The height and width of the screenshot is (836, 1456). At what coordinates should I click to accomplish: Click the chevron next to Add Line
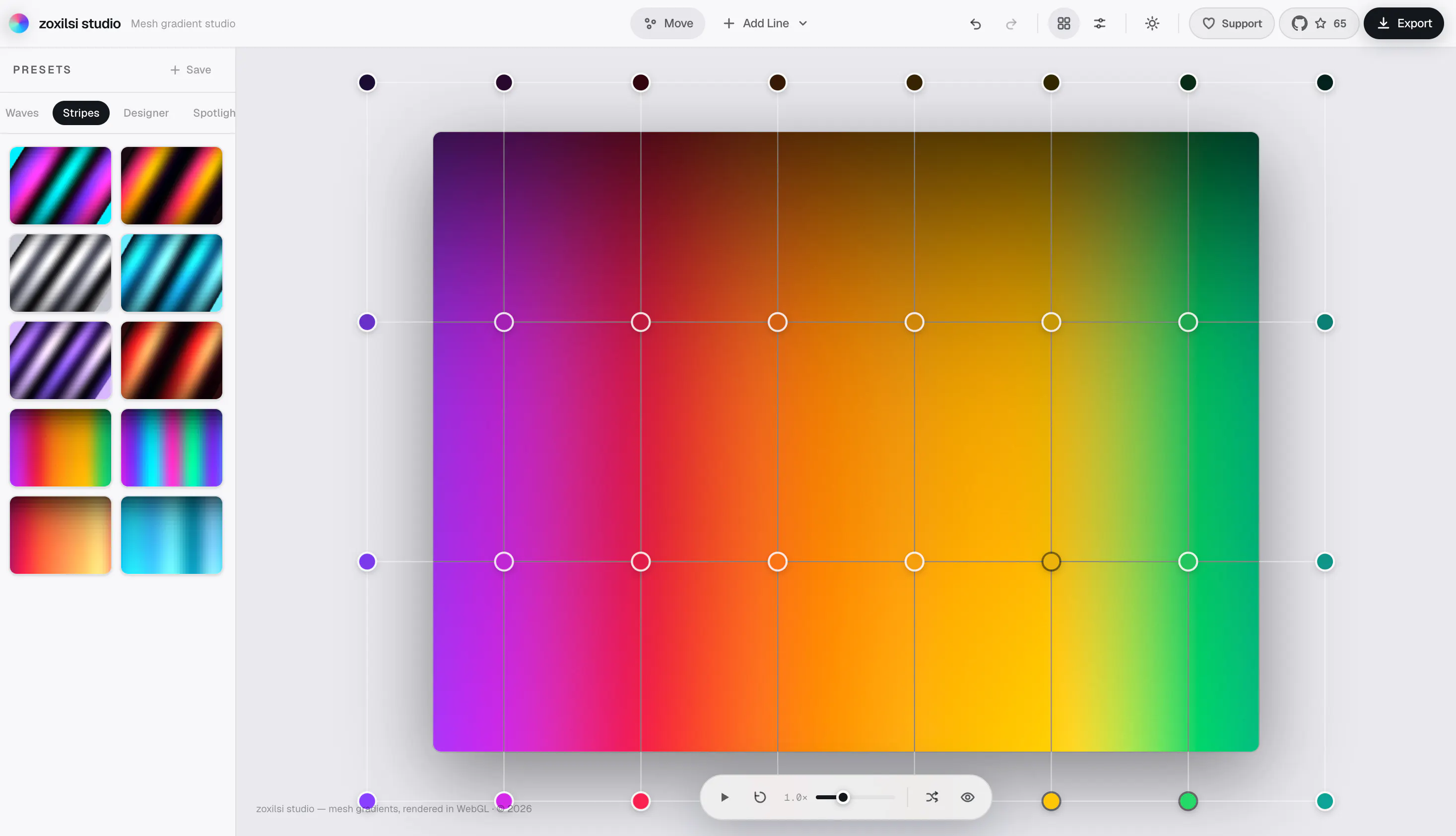pyautogui.click(x=803, y=23)
